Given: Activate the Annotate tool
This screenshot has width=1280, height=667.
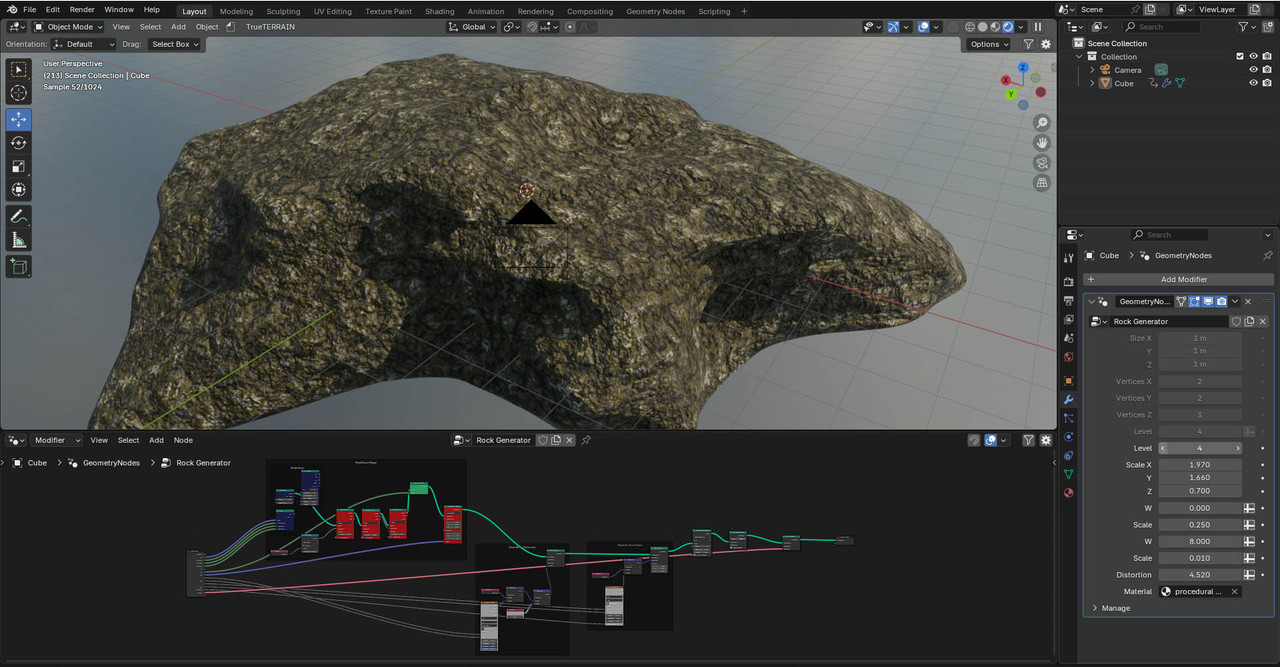Looking at the screenshot, I should click(x=19, y=216).
